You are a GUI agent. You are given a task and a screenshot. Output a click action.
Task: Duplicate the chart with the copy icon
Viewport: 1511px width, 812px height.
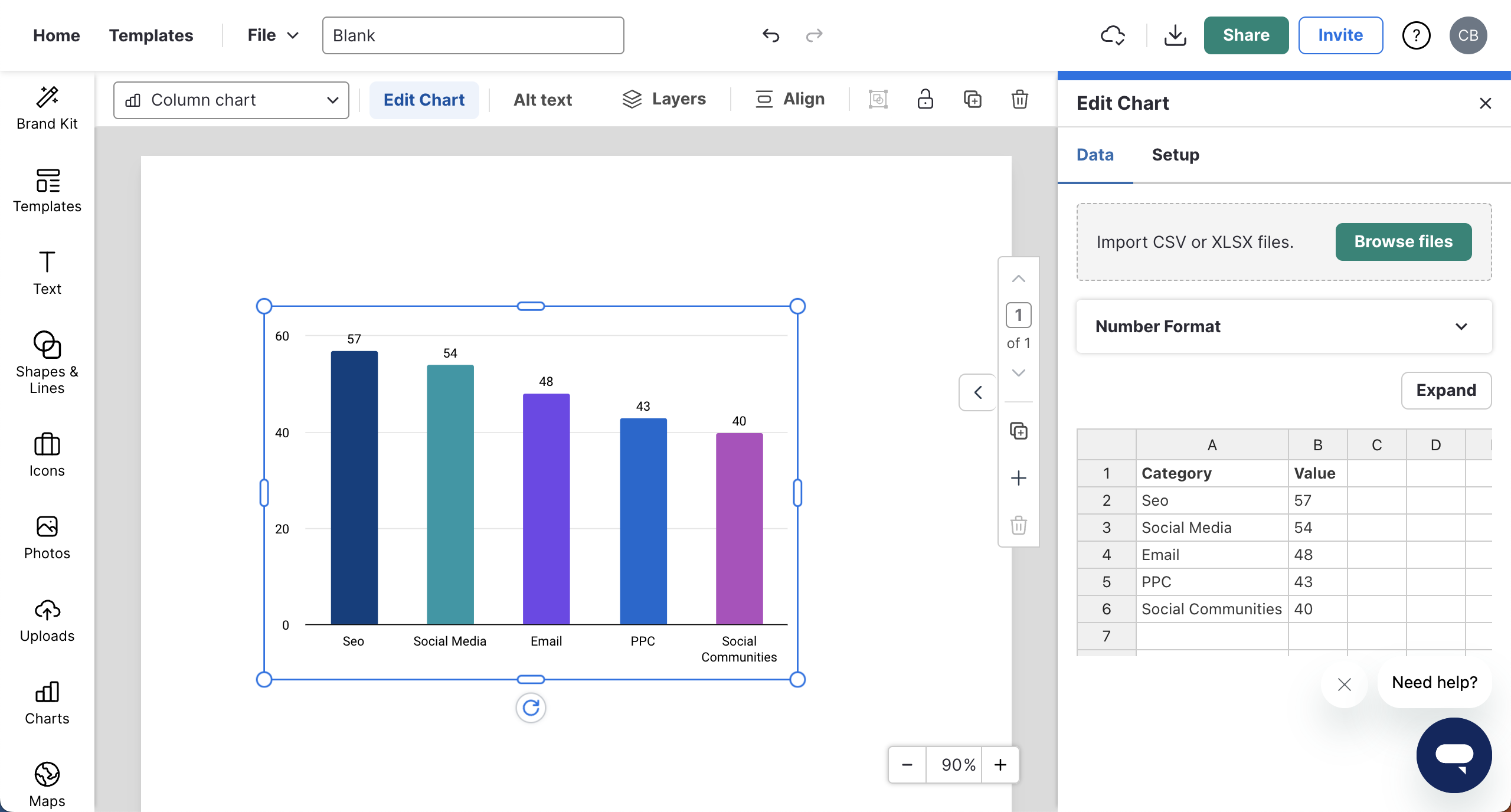click(972, 99)
